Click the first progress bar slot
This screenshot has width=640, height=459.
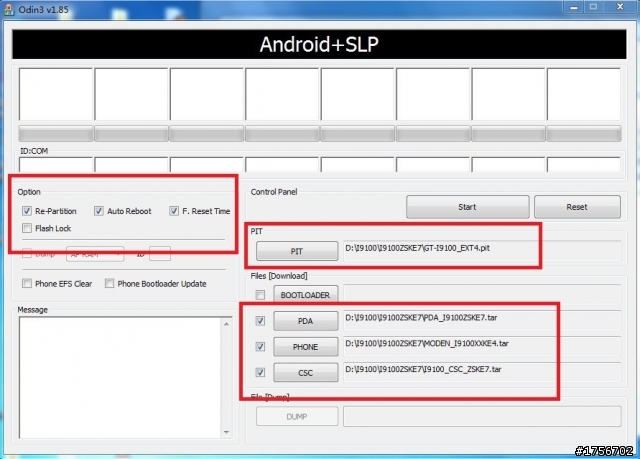(56, 133)
